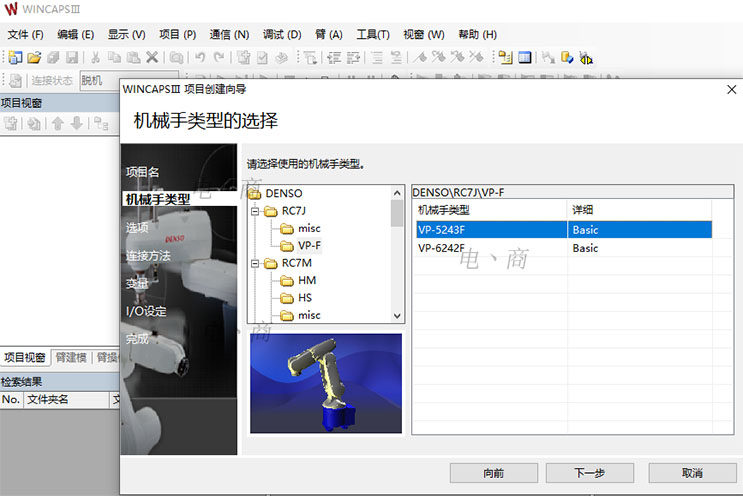Click the 文件夹名 column header in search results
This screenshot has height=496, width=743.
coord(66,399)
